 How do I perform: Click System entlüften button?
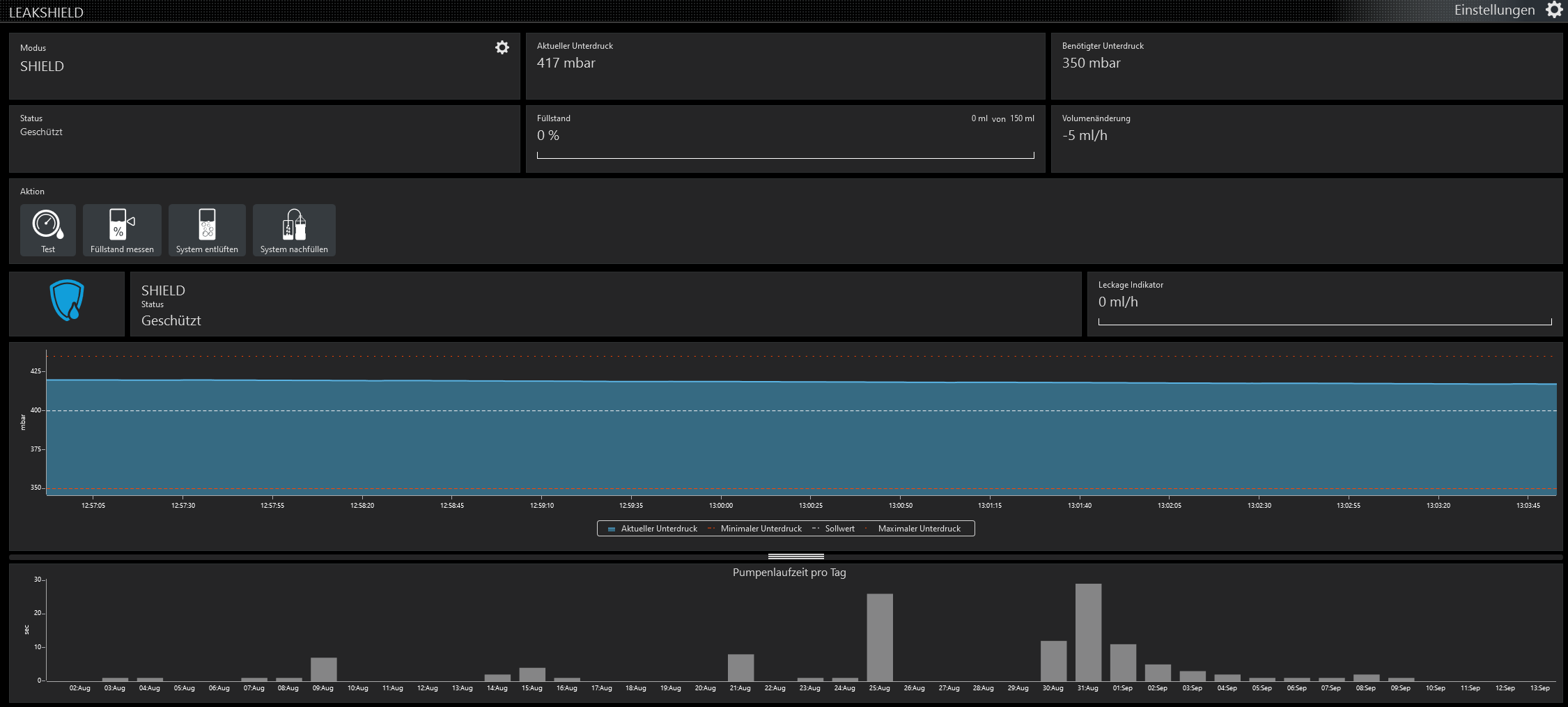click(207, 230)
